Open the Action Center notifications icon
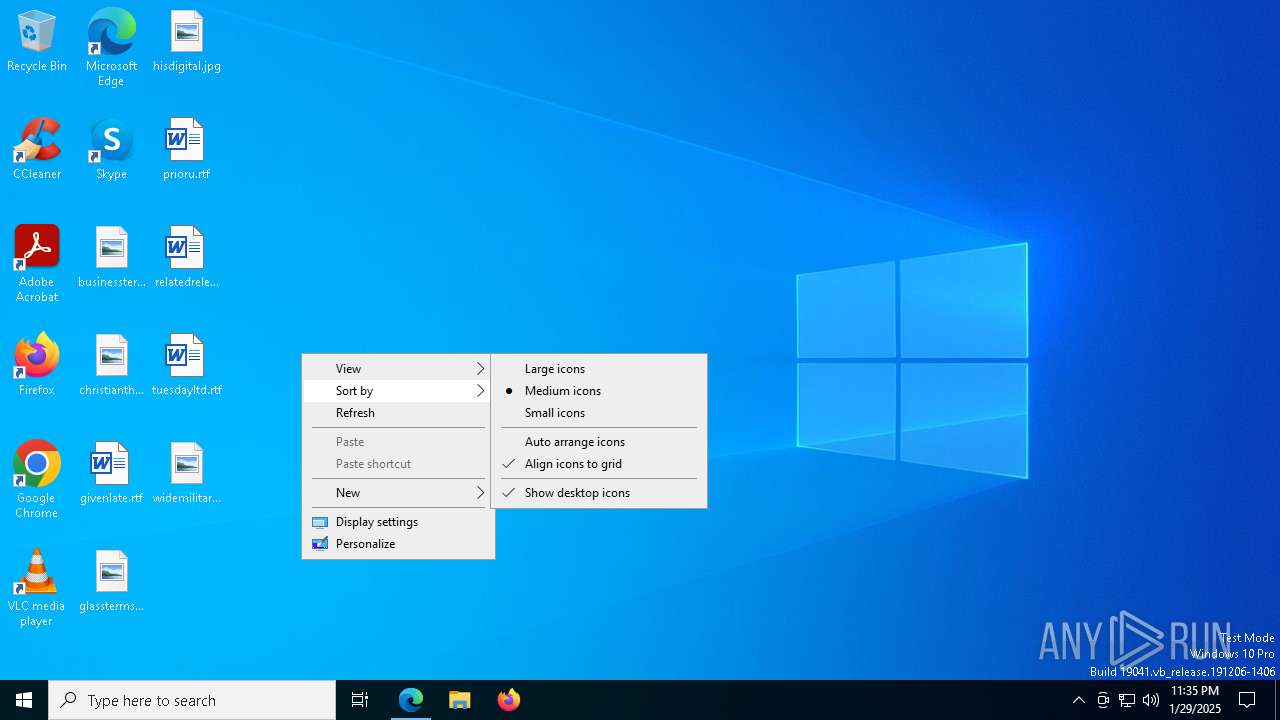This screenshot has width=1280, height=720. click(x=1247, y=700)
